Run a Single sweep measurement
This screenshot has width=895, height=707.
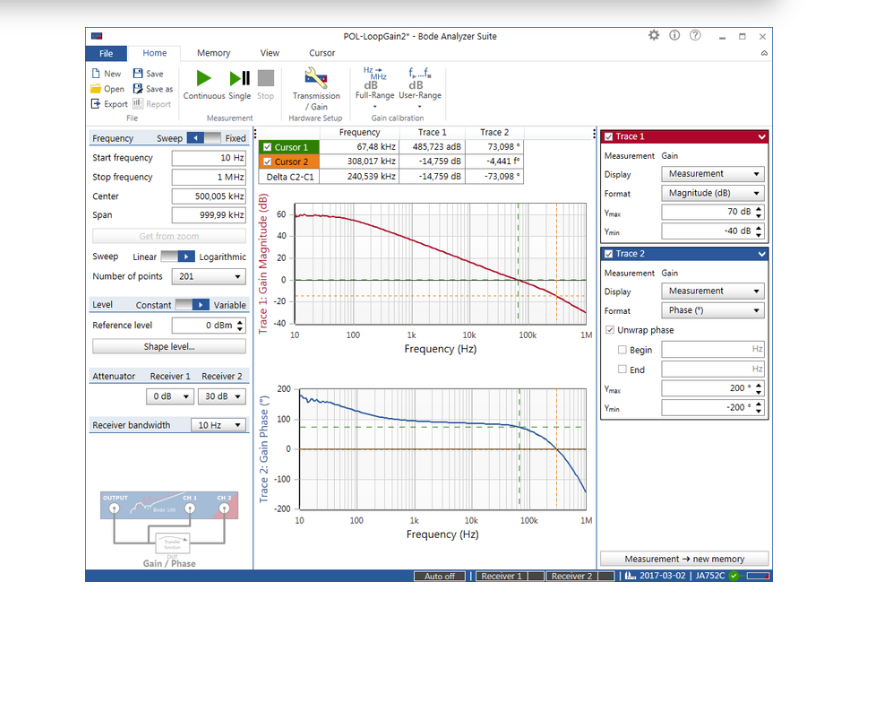pos(240,79)
